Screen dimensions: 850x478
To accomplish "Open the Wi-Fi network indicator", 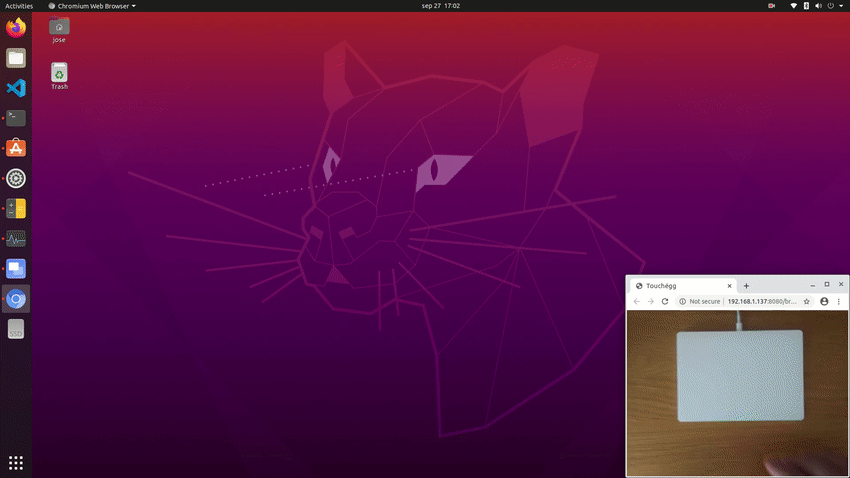I will tap(794, 6).
